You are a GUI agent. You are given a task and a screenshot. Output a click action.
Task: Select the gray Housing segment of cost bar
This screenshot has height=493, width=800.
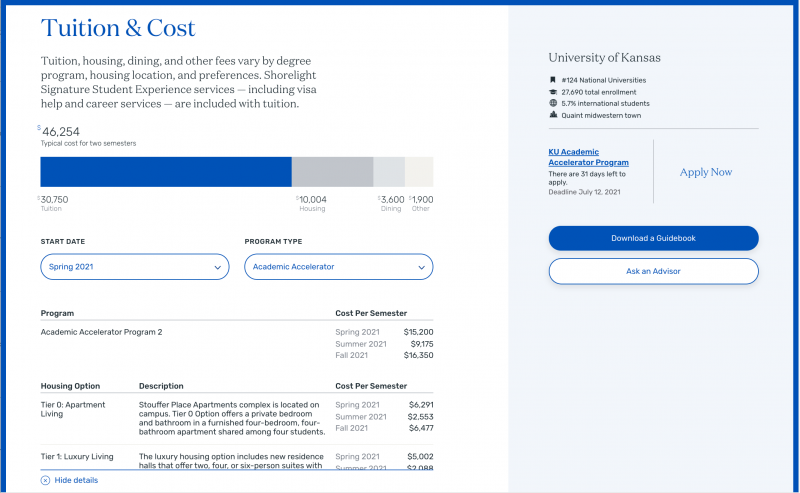(332, 172)
